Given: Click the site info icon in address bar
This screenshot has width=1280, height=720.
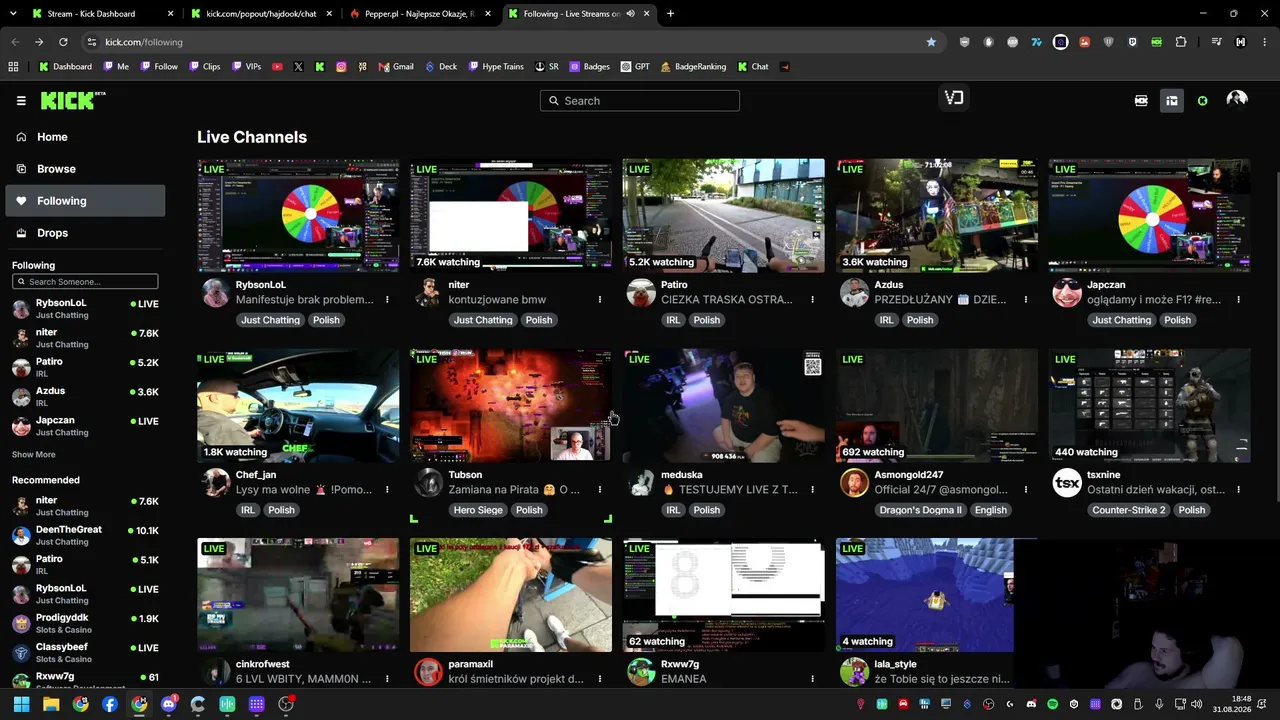Looking at the screenshot, I should coord(91,42).
